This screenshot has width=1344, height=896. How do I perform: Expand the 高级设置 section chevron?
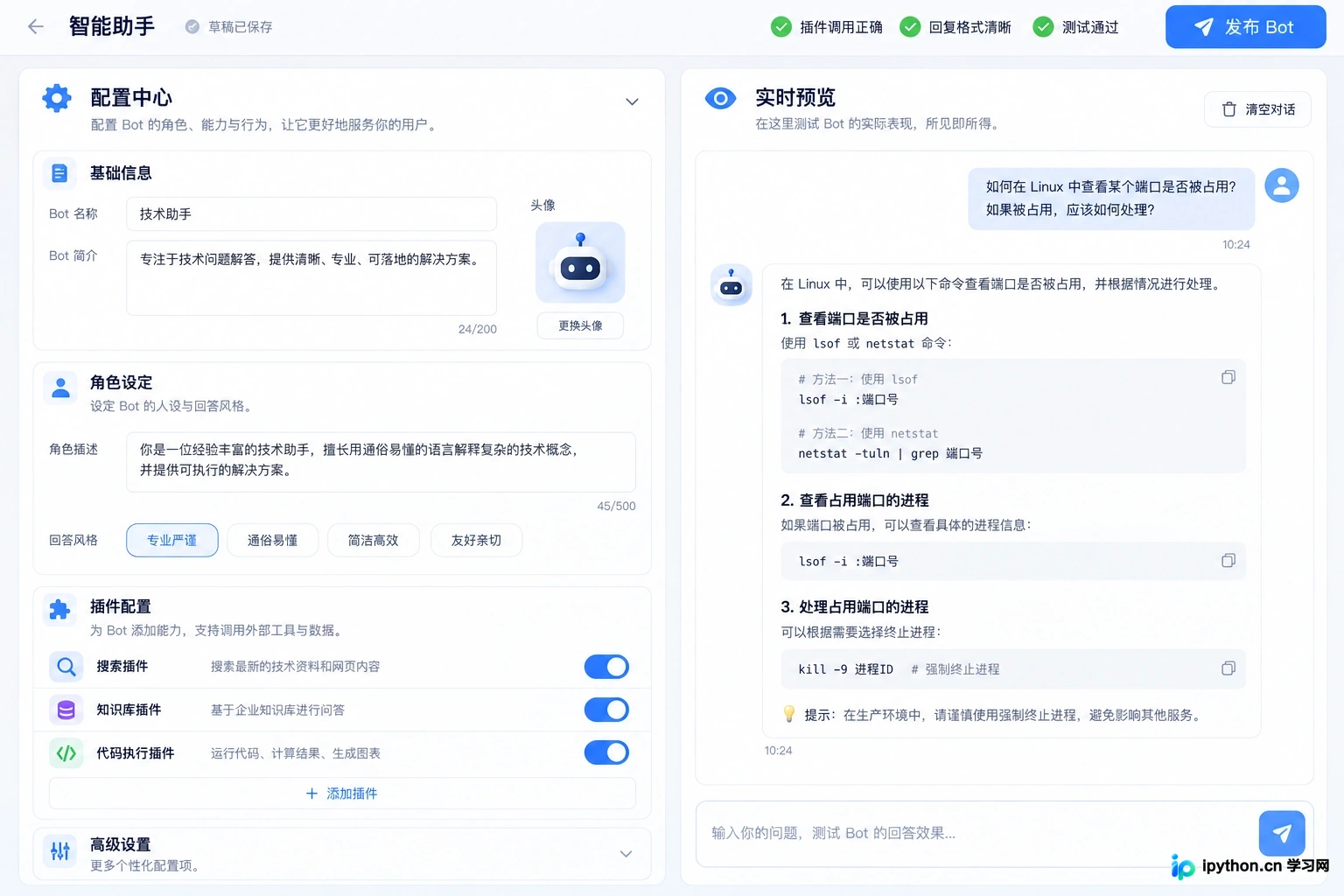(x=626, y=854)
